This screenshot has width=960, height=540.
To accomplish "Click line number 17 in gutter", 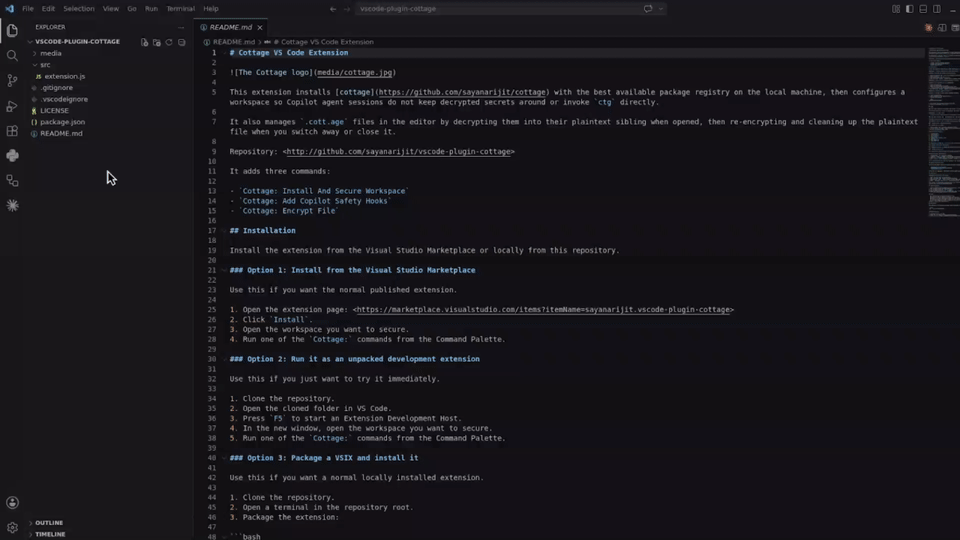I will pos(211,231).
